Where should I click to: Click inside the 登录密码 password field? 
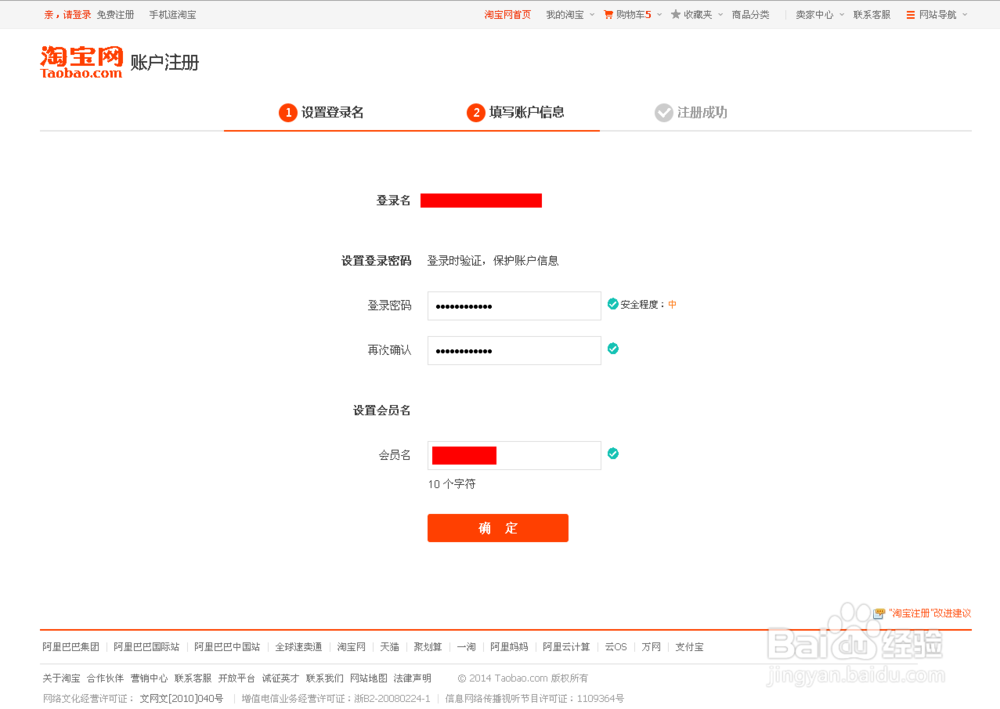[x=513, y=305]
